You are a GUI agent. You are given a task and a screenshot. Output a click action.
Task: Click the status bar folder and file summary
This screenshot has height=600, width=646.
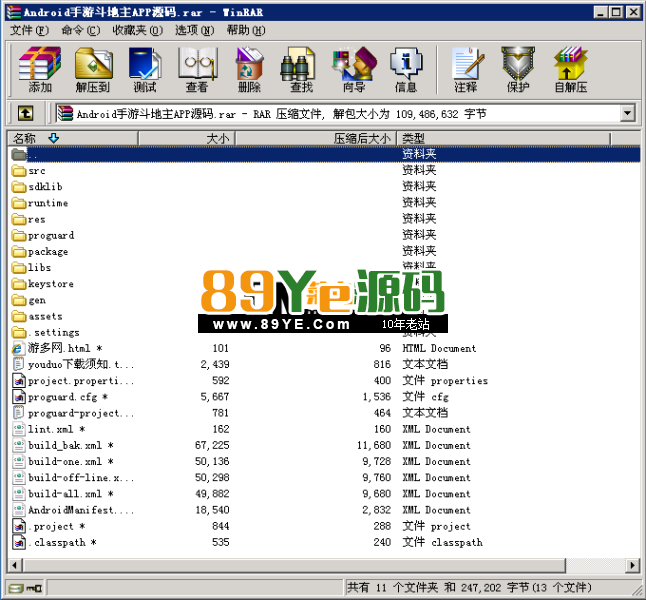pyautogui.click(x=469, y=587)
